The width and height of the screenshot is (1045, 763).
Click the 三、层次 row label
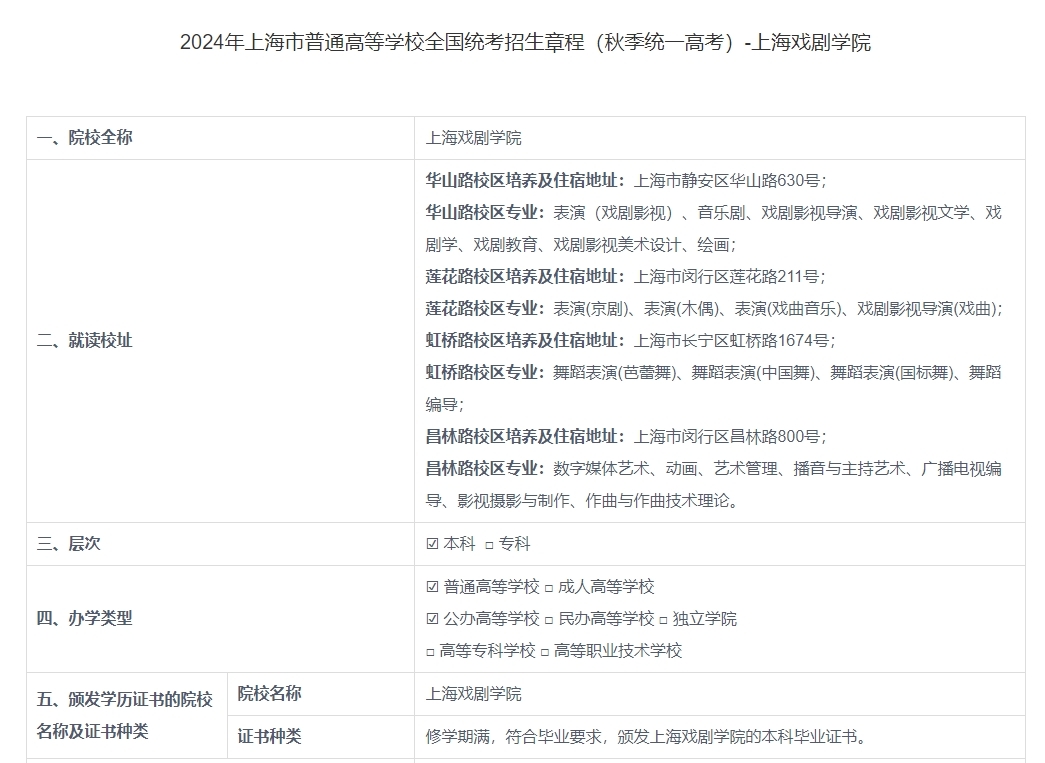68,544
